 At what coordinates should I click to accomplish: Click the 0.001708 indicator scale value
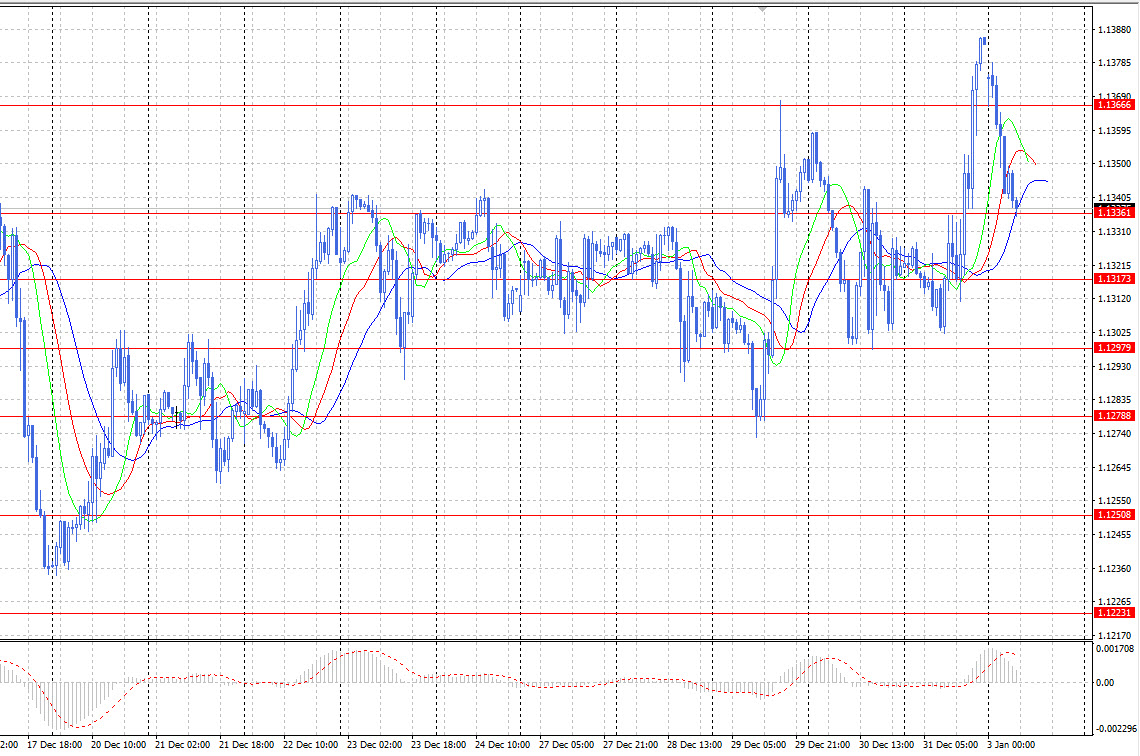1115,648
